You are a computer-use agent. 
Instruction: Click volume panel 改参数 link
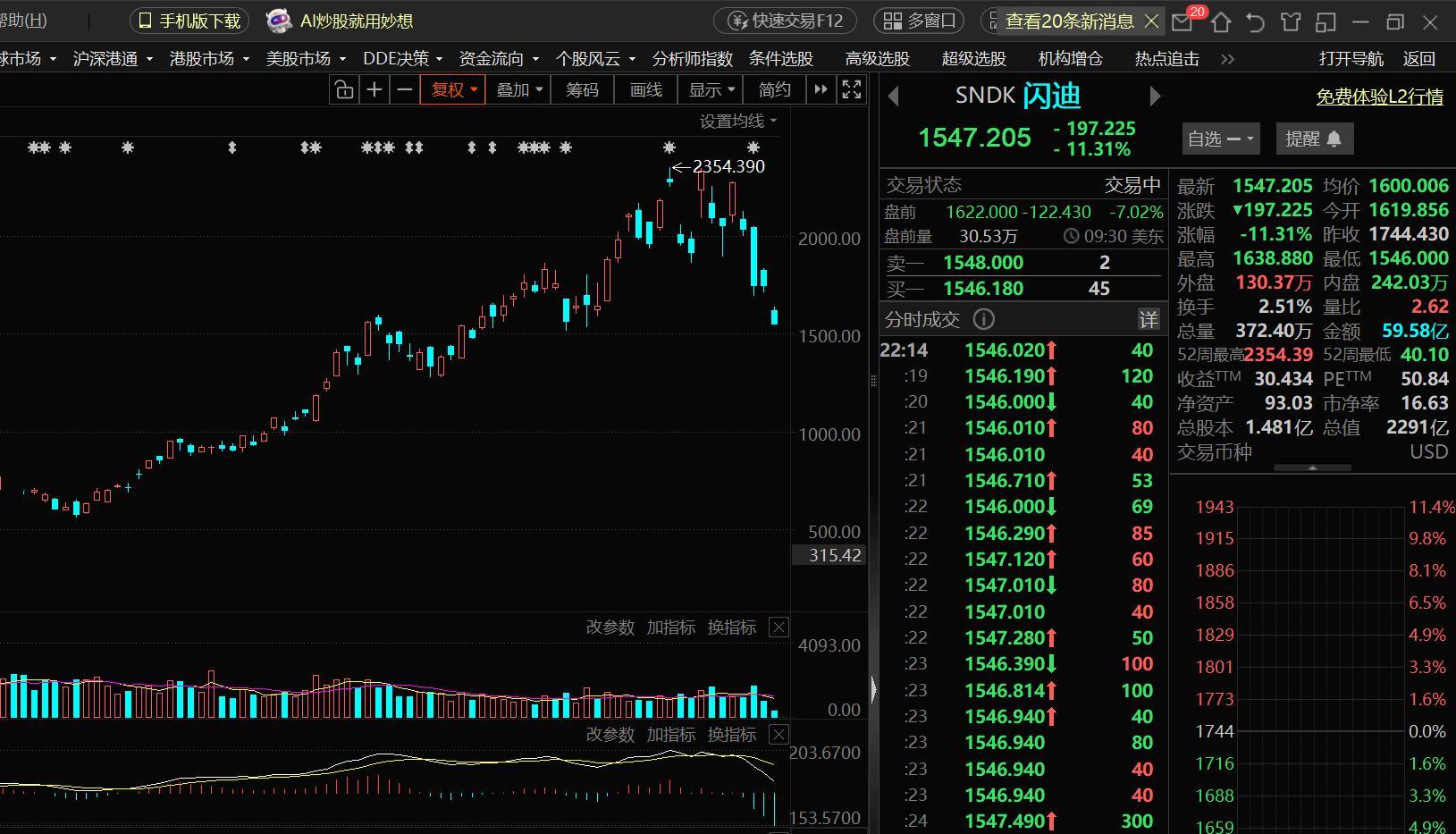pos(610,628)
